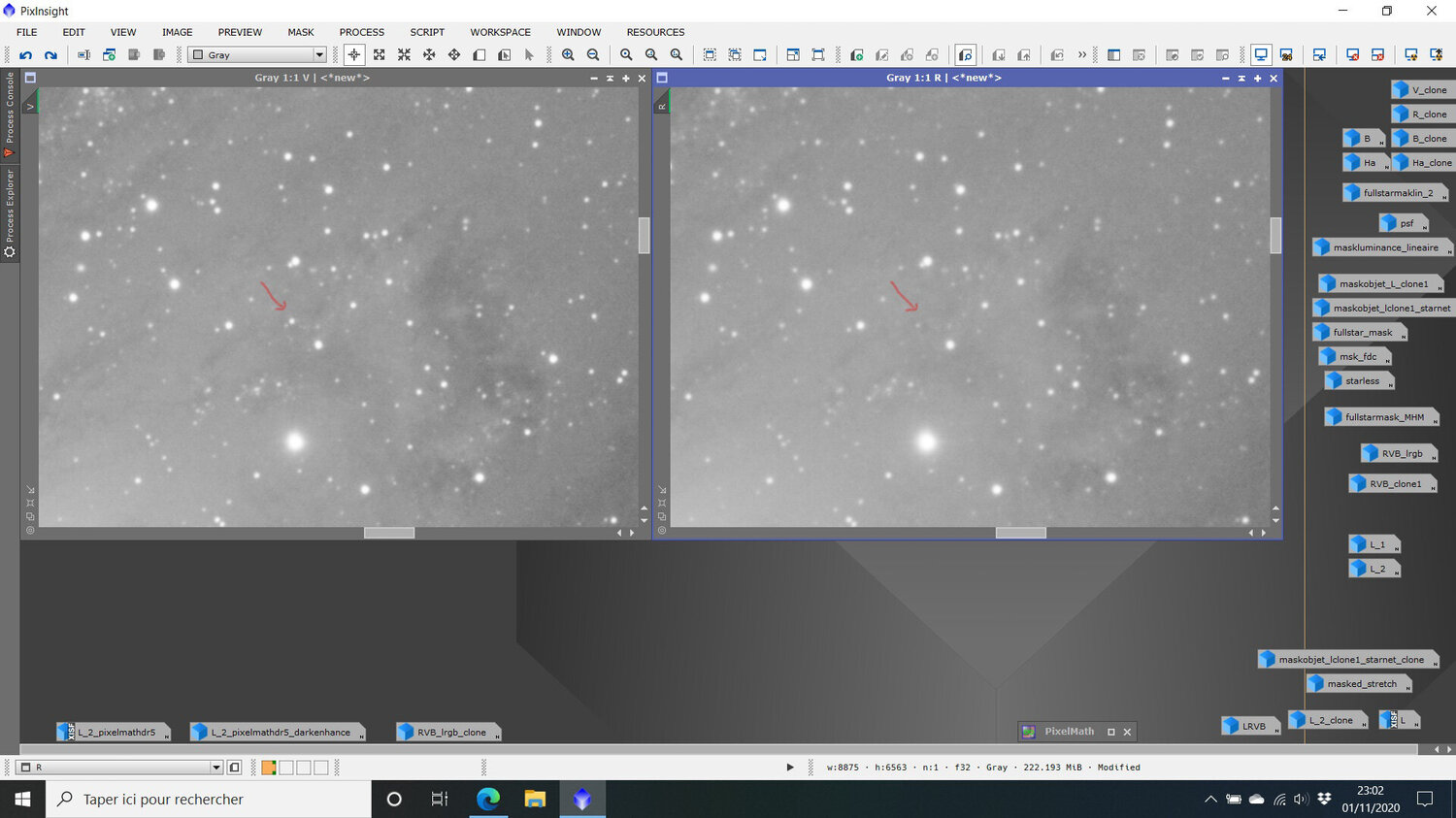Open the R view selector dropdown at bottom
This screenshot has height=818, width=1456.
[x=120, y=768]
